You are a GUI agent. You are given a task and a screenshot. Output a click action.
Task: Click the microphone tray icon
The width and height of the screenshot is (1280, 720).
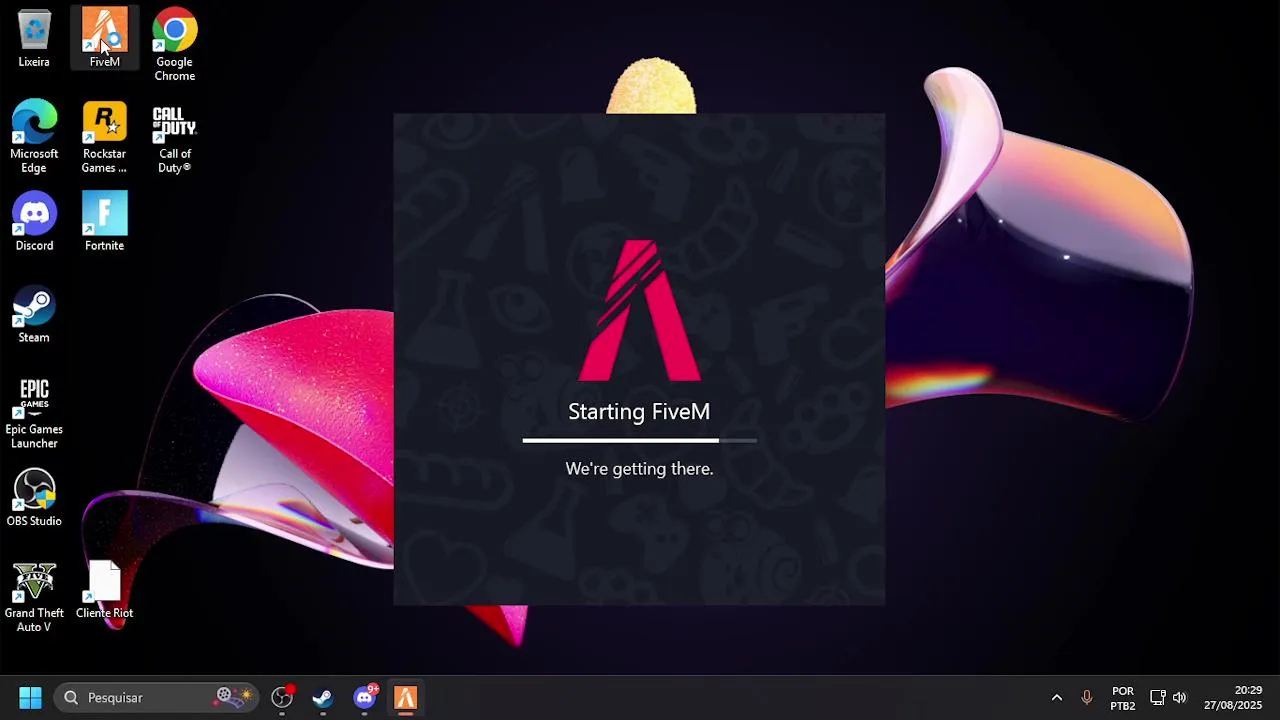(x=1086, y=697)
